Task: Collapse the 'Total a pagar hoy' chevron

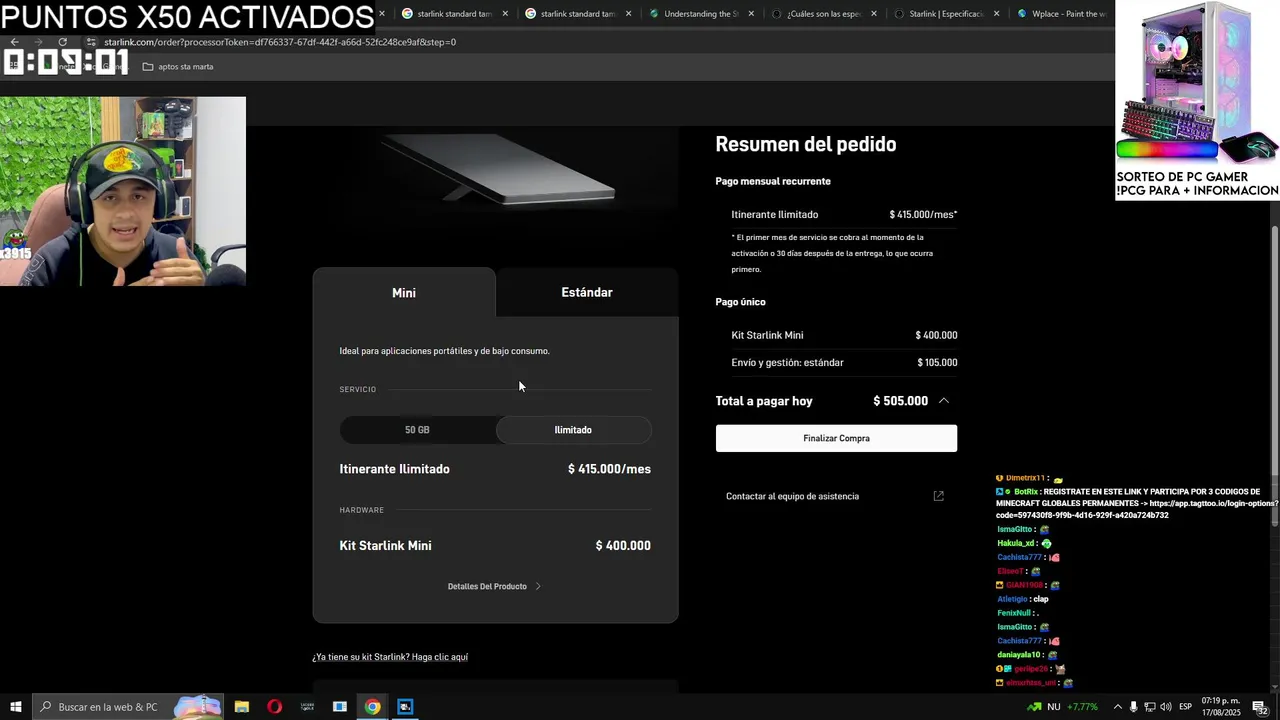Action: click(x=943, y=401)
